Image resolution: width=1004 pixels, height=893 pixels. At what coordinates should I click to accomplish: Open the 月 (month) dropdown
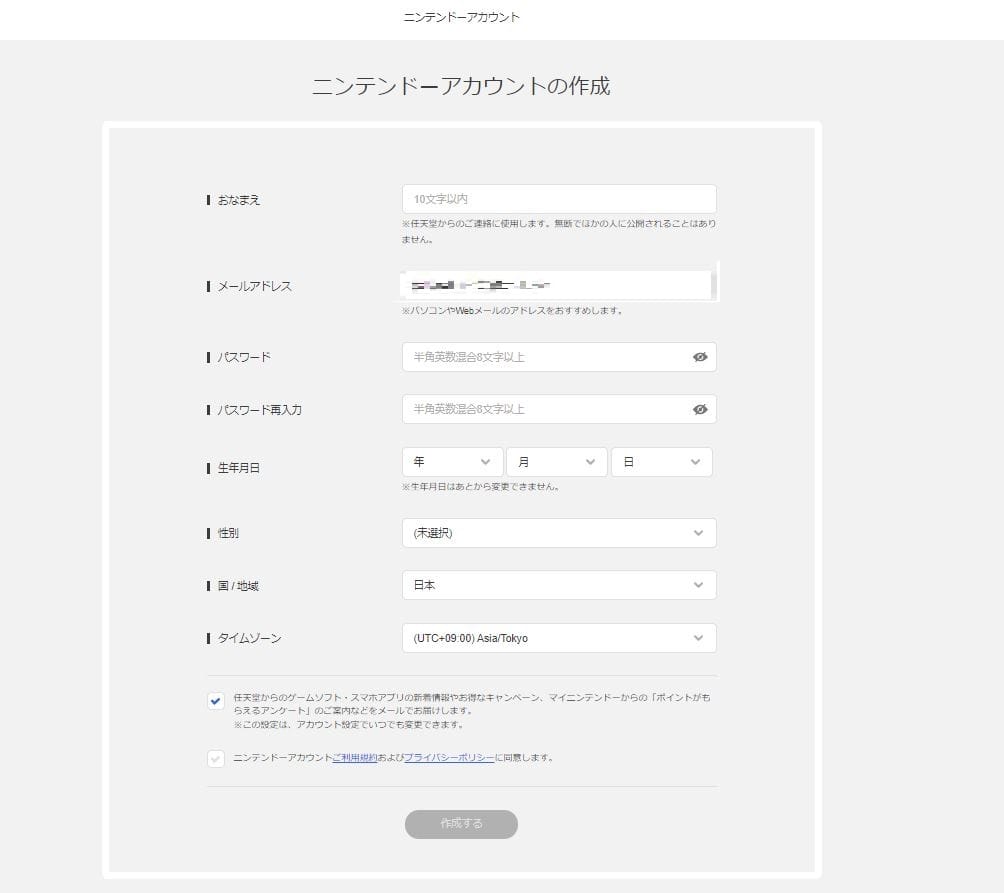pyautogui.click(x=556, y=461)
